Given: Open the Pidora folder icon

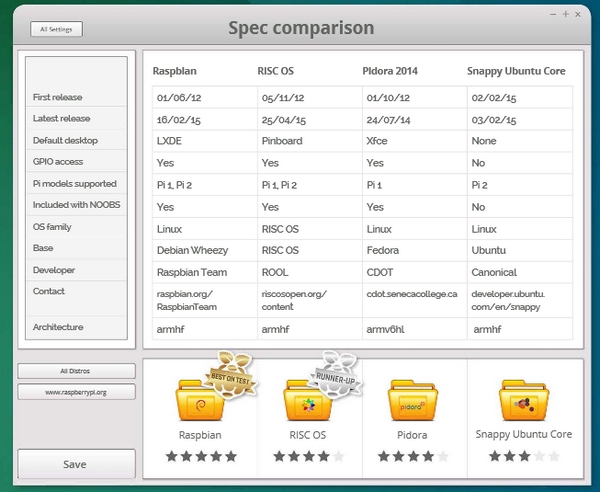Looking at the screenshot, I should click(412, 401).
